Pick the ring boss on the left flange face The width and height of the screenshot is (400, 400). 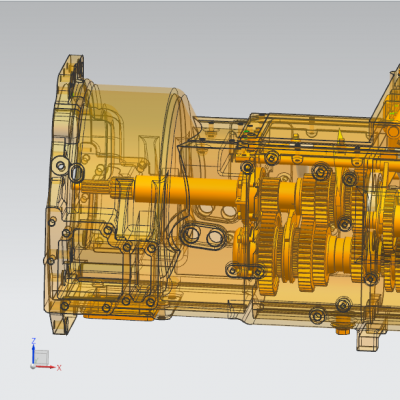click(61, 165)
